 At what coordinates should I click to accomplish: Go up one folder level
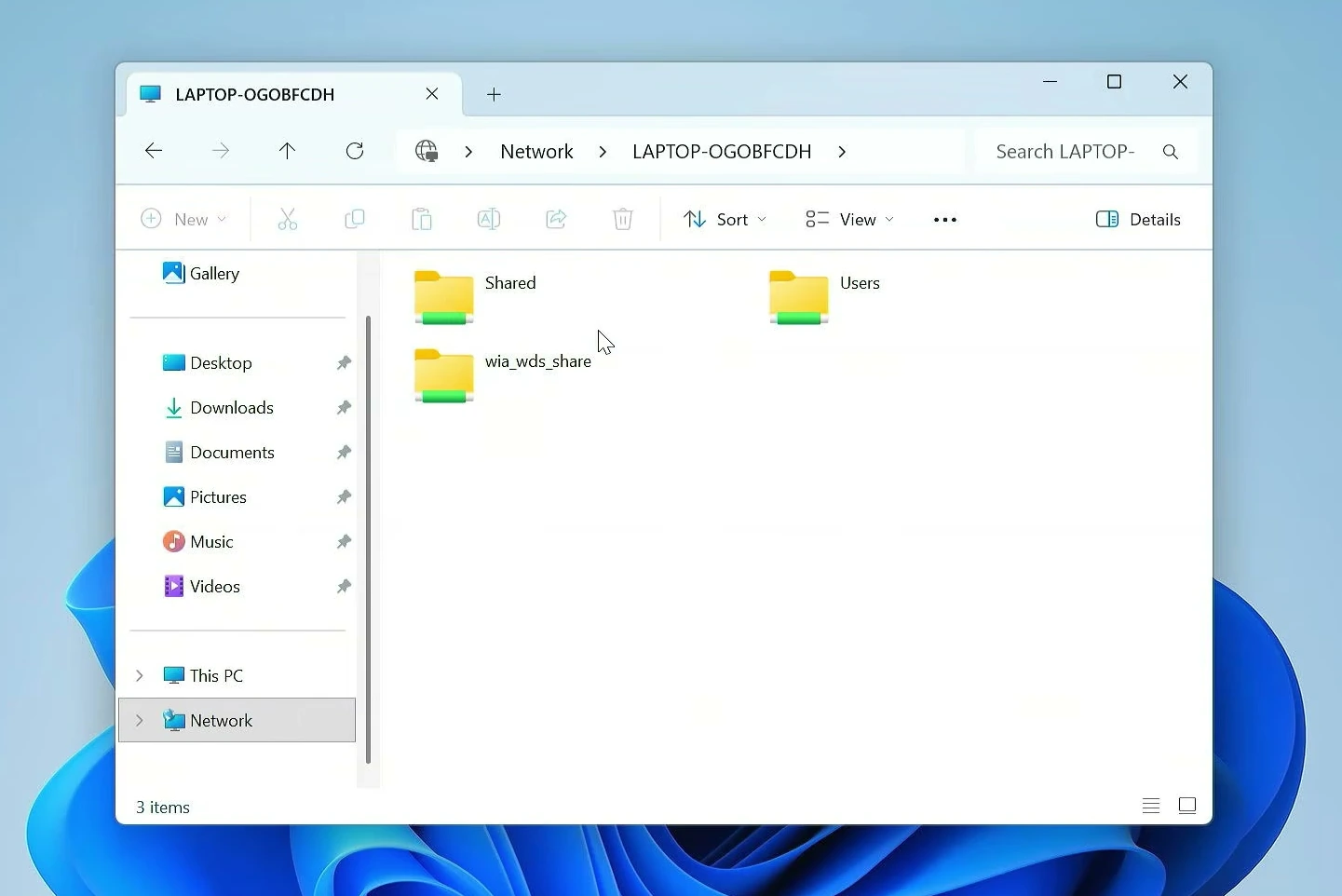pos(287,151)
